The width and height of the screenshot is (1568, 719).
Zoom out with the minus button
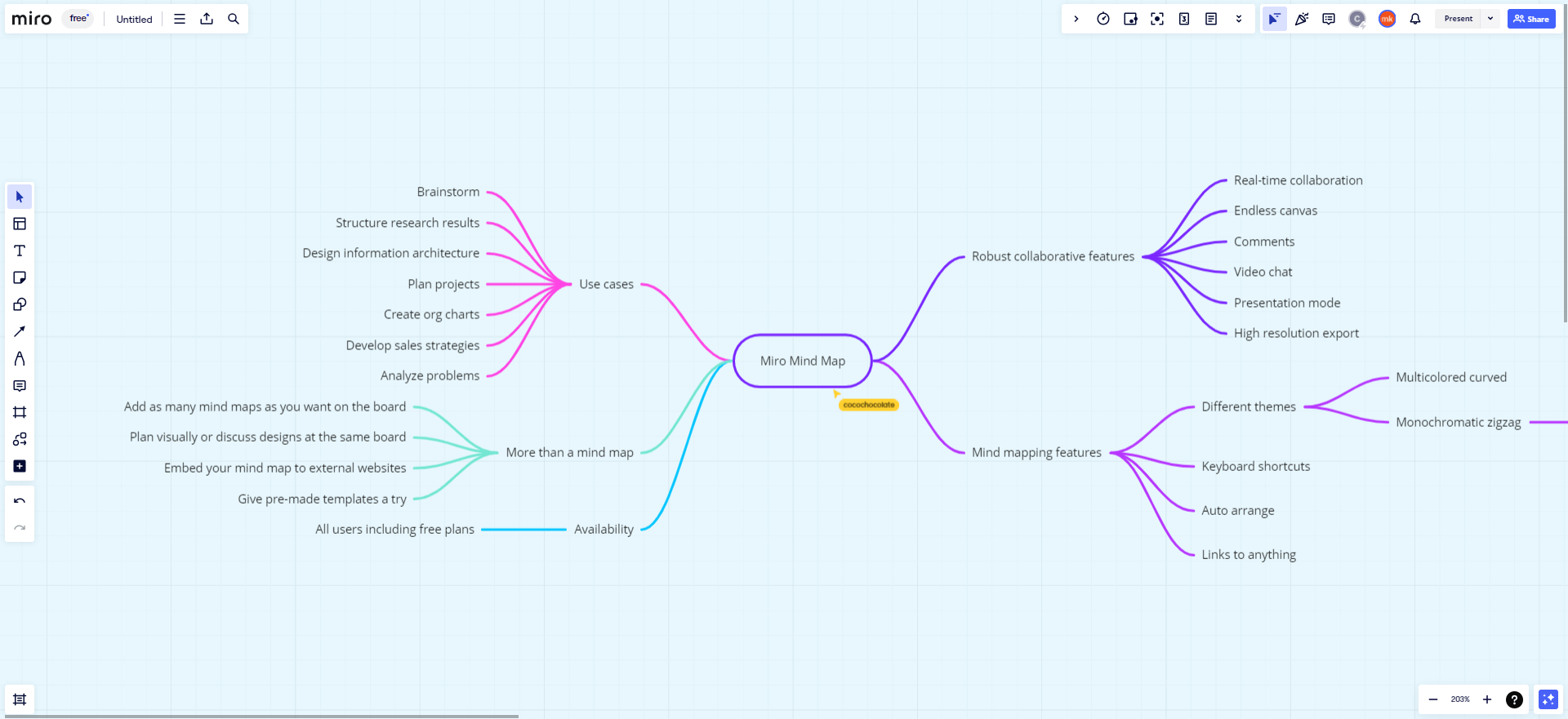pos(1433,699)
